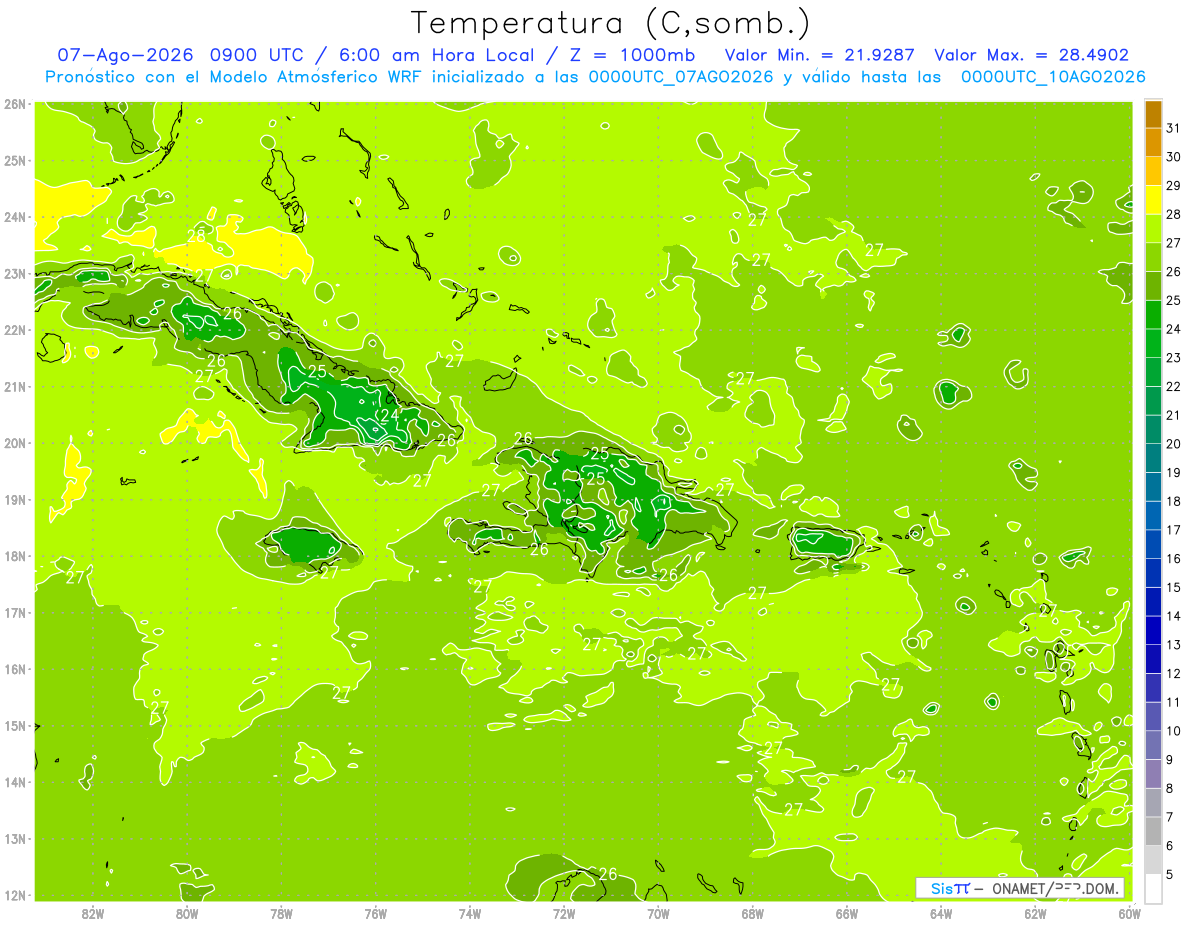Click the "82W" longitude axis label
The height and width of the screenshot is (927, 1200).
tap(93, 913)
